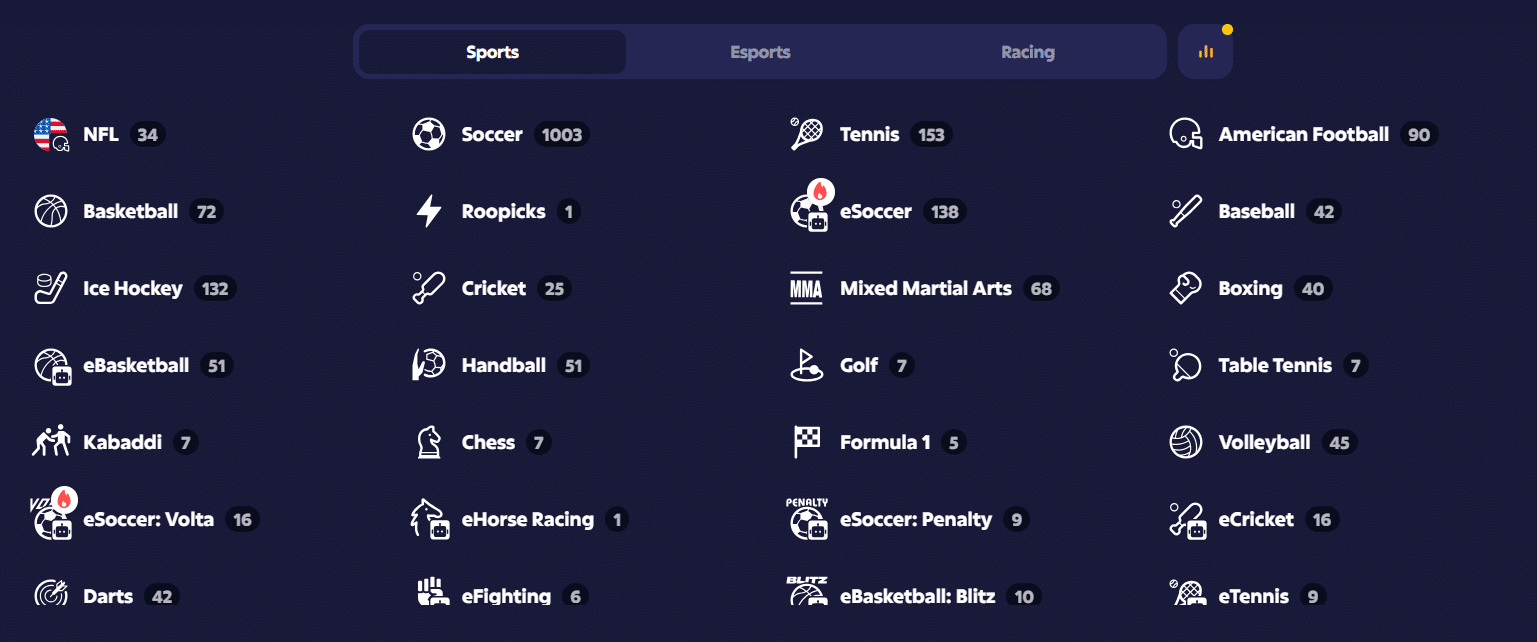The width and height of the screenshot is (1537, 642).
Task: Select the Soccer ball icon
Action: [429, 134]
